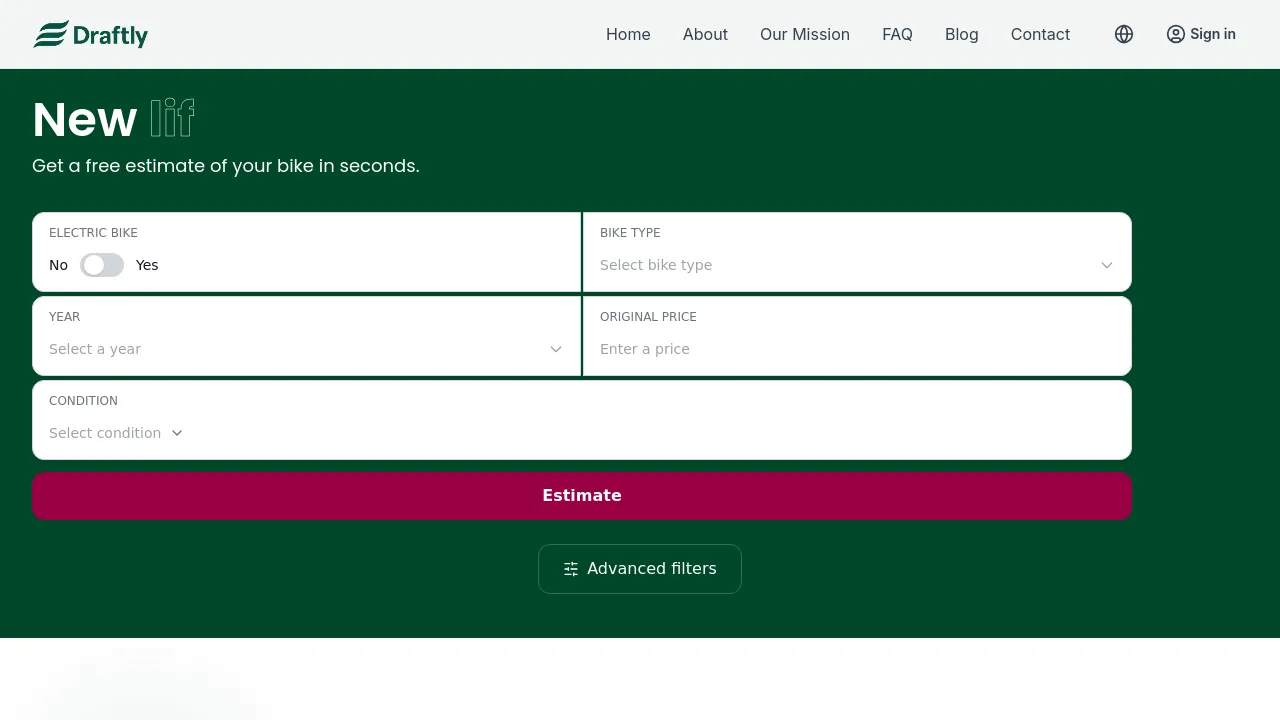1280x720 pixels.
Task: Go to the Home menu item
Action: click(x=628, y=34)
